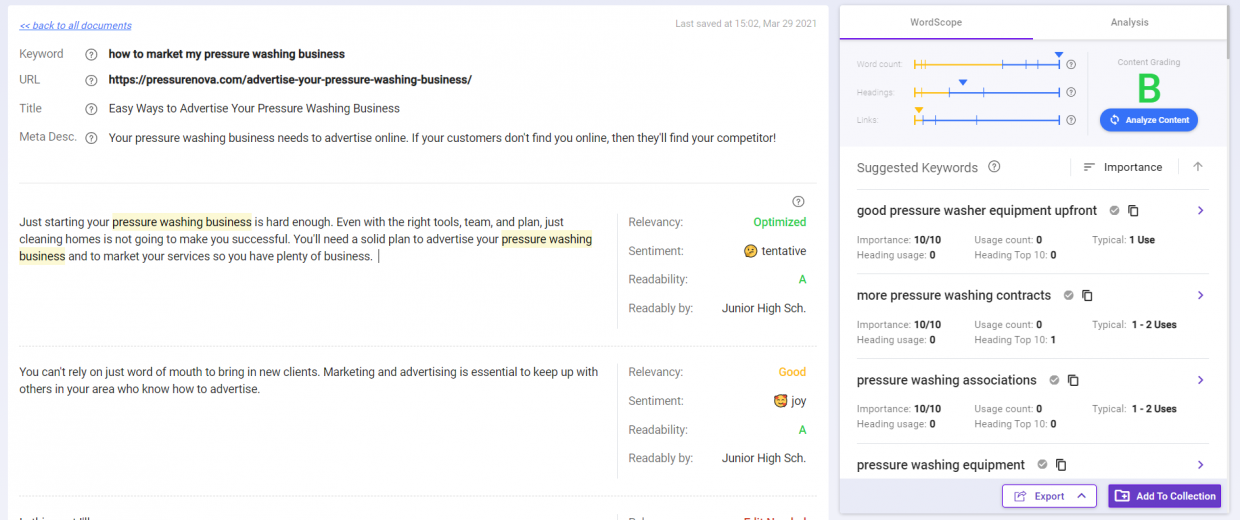
Task: Click Word count progress bar
Action: pos(987,64)
